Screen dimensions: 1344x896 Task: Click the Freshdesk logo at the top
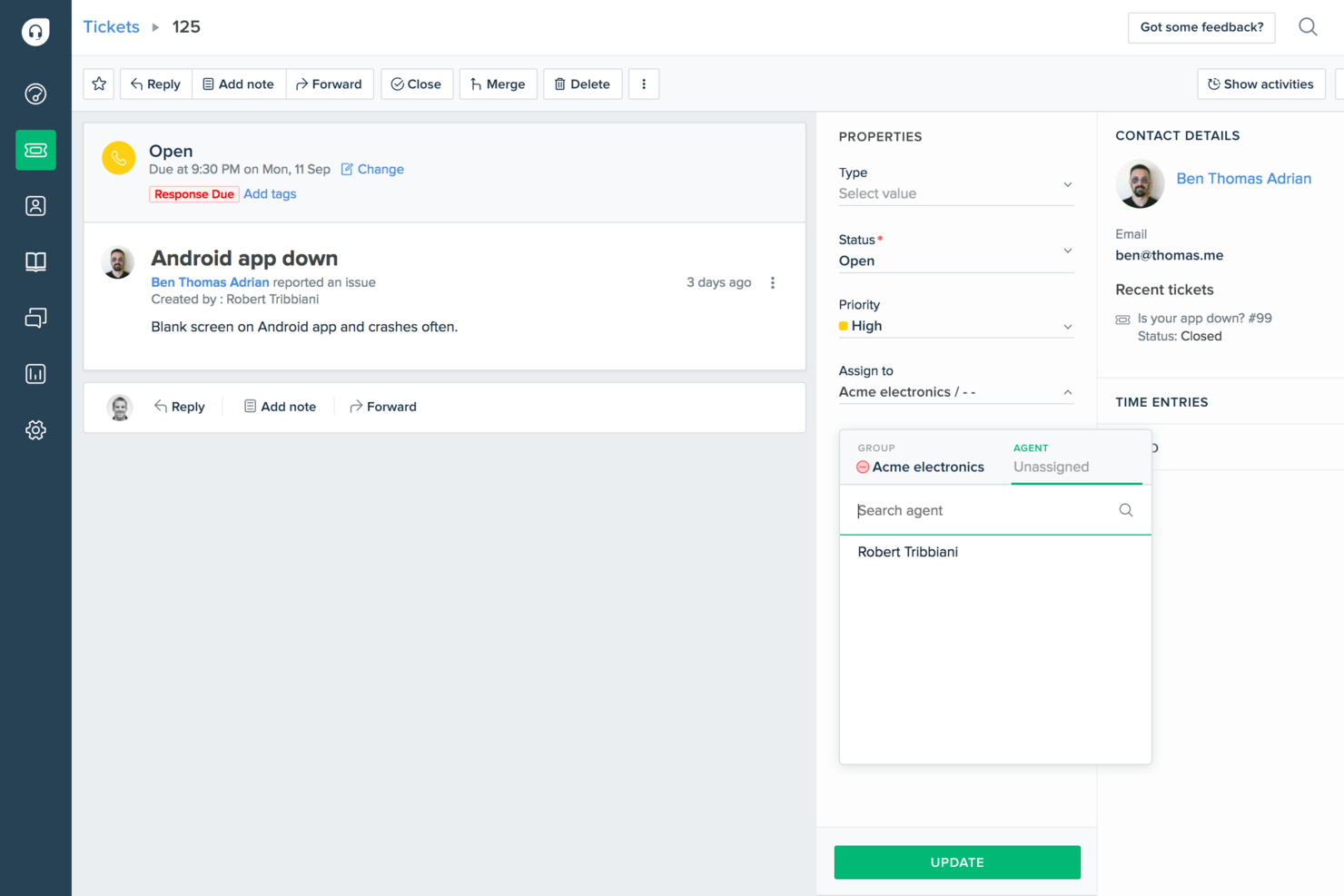(x=35, y=31)
